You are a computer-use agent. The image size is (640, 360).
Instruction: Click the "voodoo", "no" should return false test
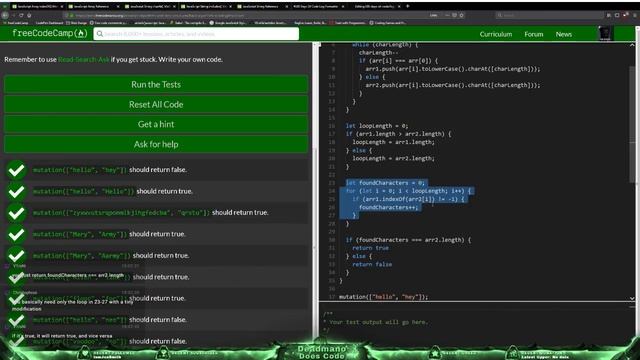(x=110, y=341)
